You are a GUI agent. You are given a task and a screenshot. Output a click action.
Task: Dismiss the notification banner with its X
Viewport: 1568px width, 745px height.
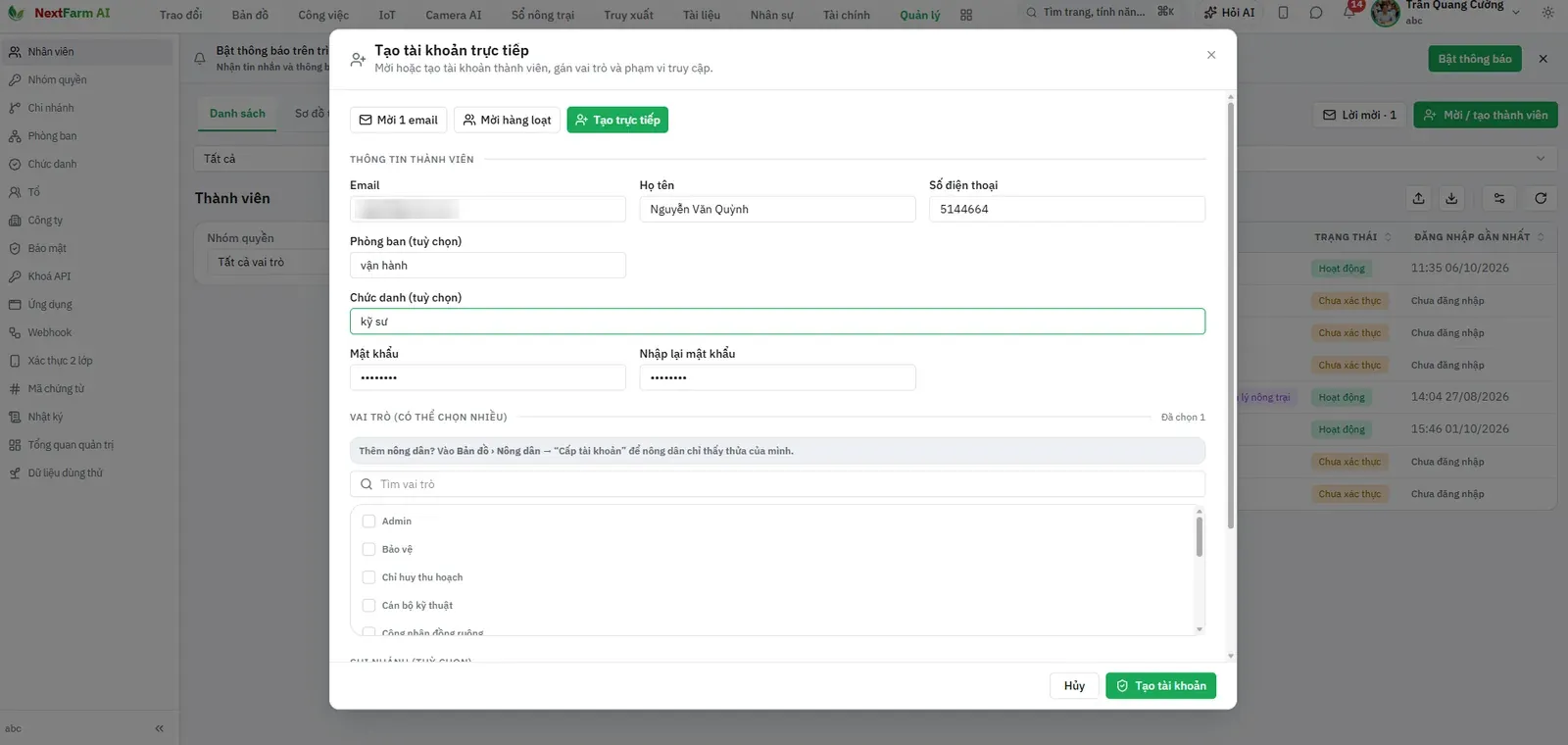tap(1543, 59)
